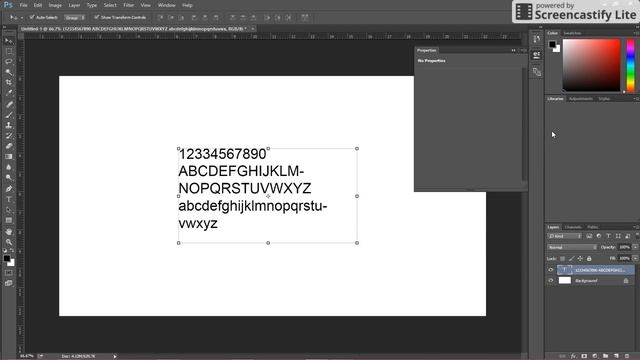Add a layer style with fx icon
This screenshot has width=640, height=360.
point(573,356)
